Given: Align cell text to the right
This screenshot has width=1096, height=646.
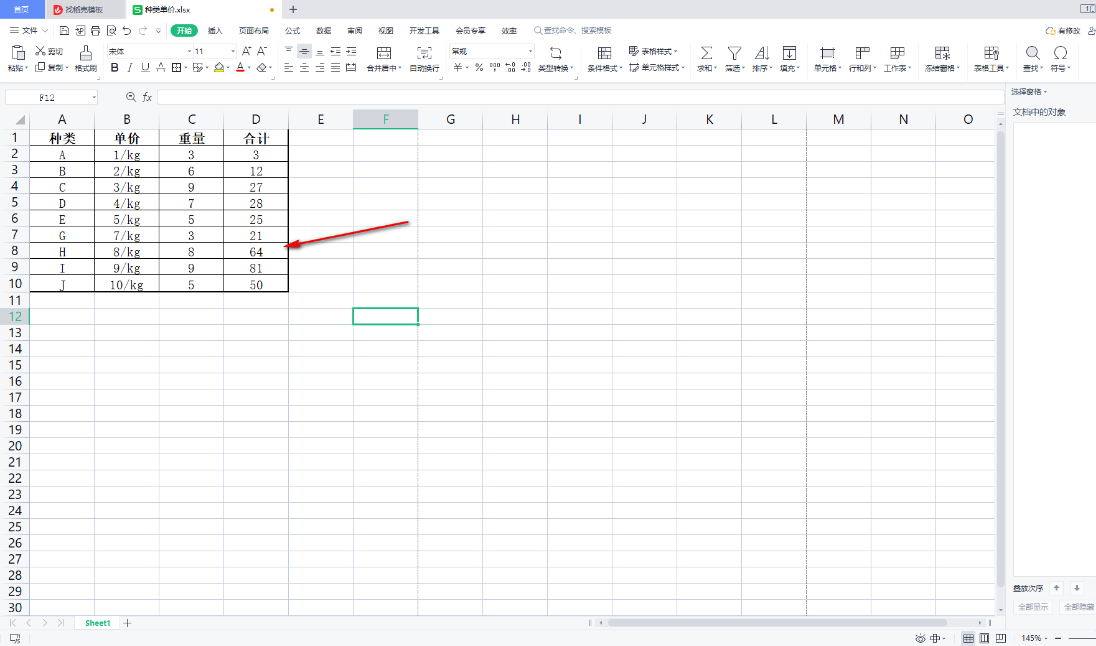Looking at the screenshot, I should click(319, 68).
